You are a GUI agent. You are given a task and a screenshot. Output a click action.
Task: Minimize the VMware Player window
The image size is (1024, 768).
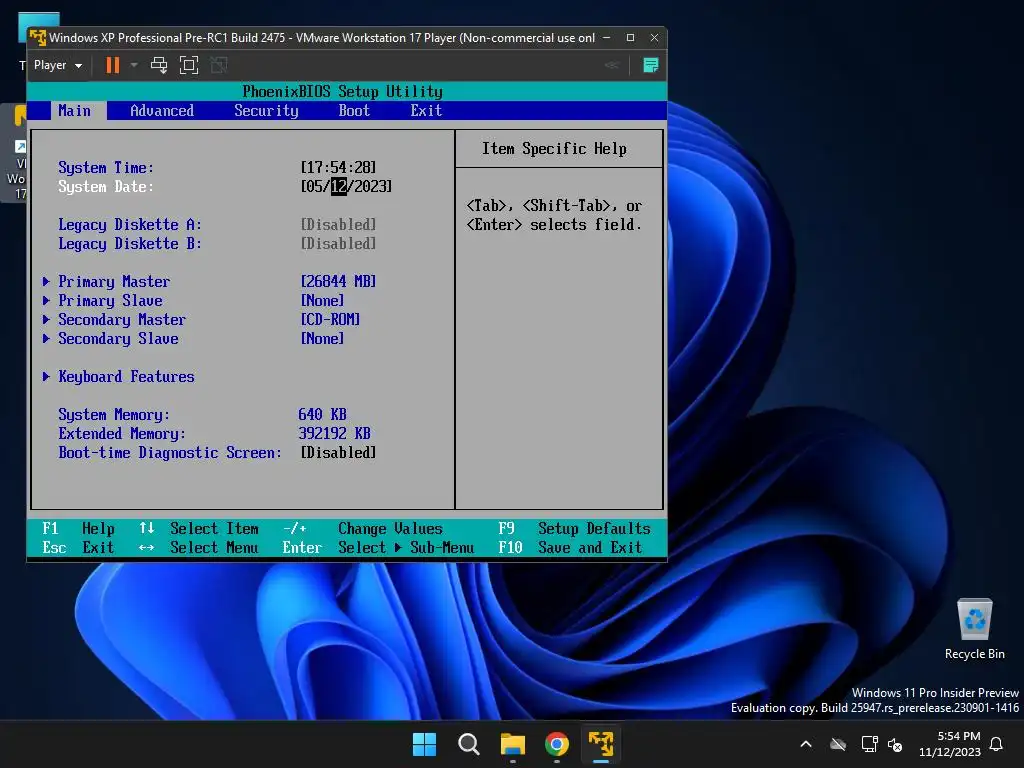coord(607,38)
